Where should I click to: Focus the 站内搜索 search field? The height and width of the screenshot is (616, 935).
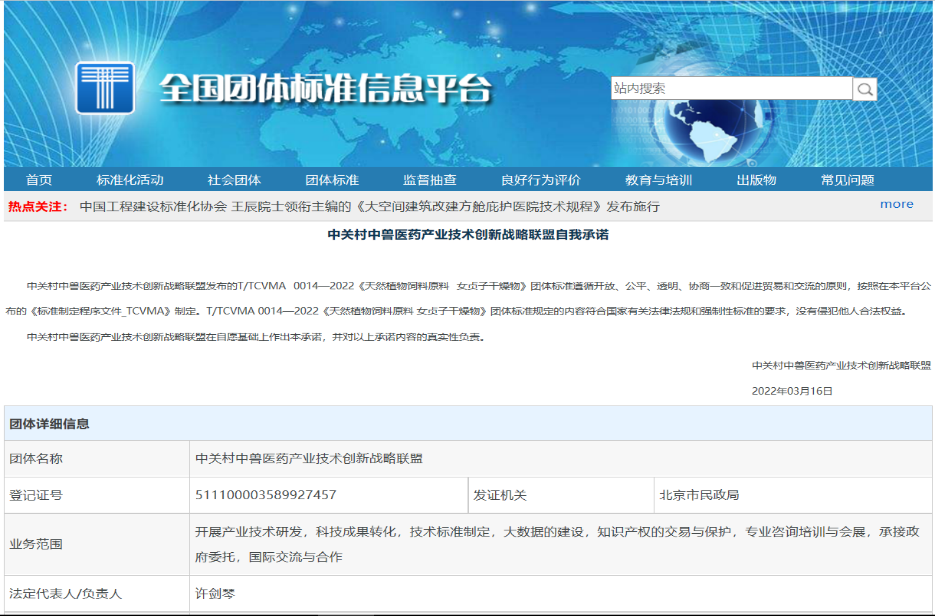(732, 88)
